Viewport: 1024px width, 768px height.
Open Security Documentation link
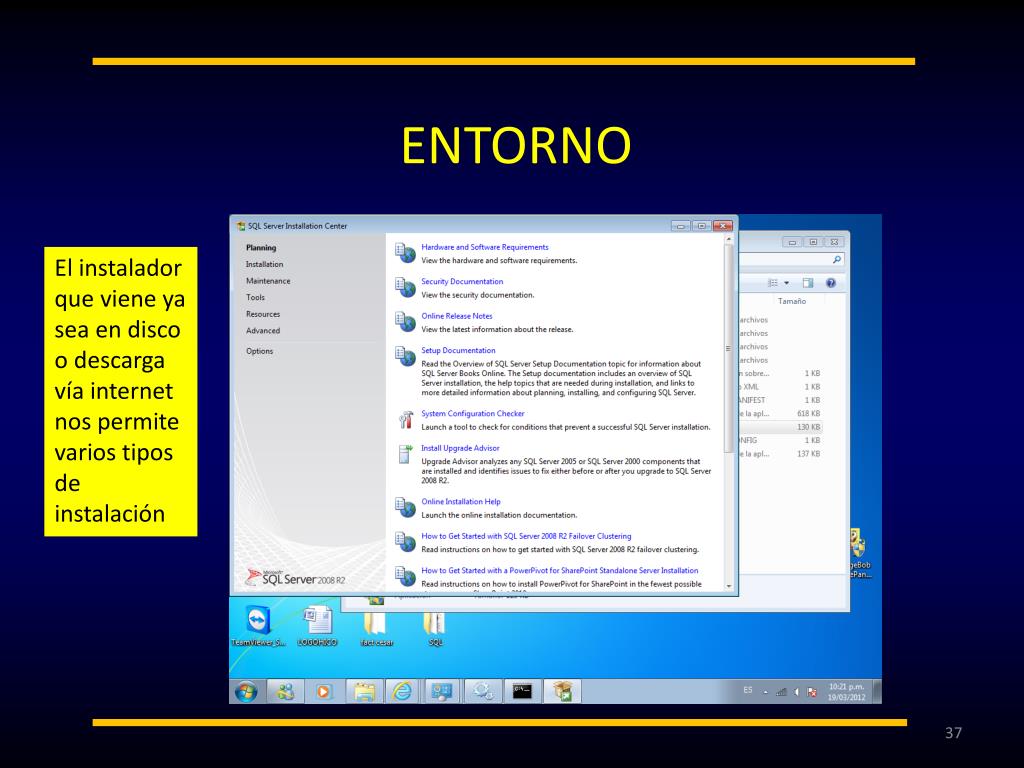coord(462,281)
